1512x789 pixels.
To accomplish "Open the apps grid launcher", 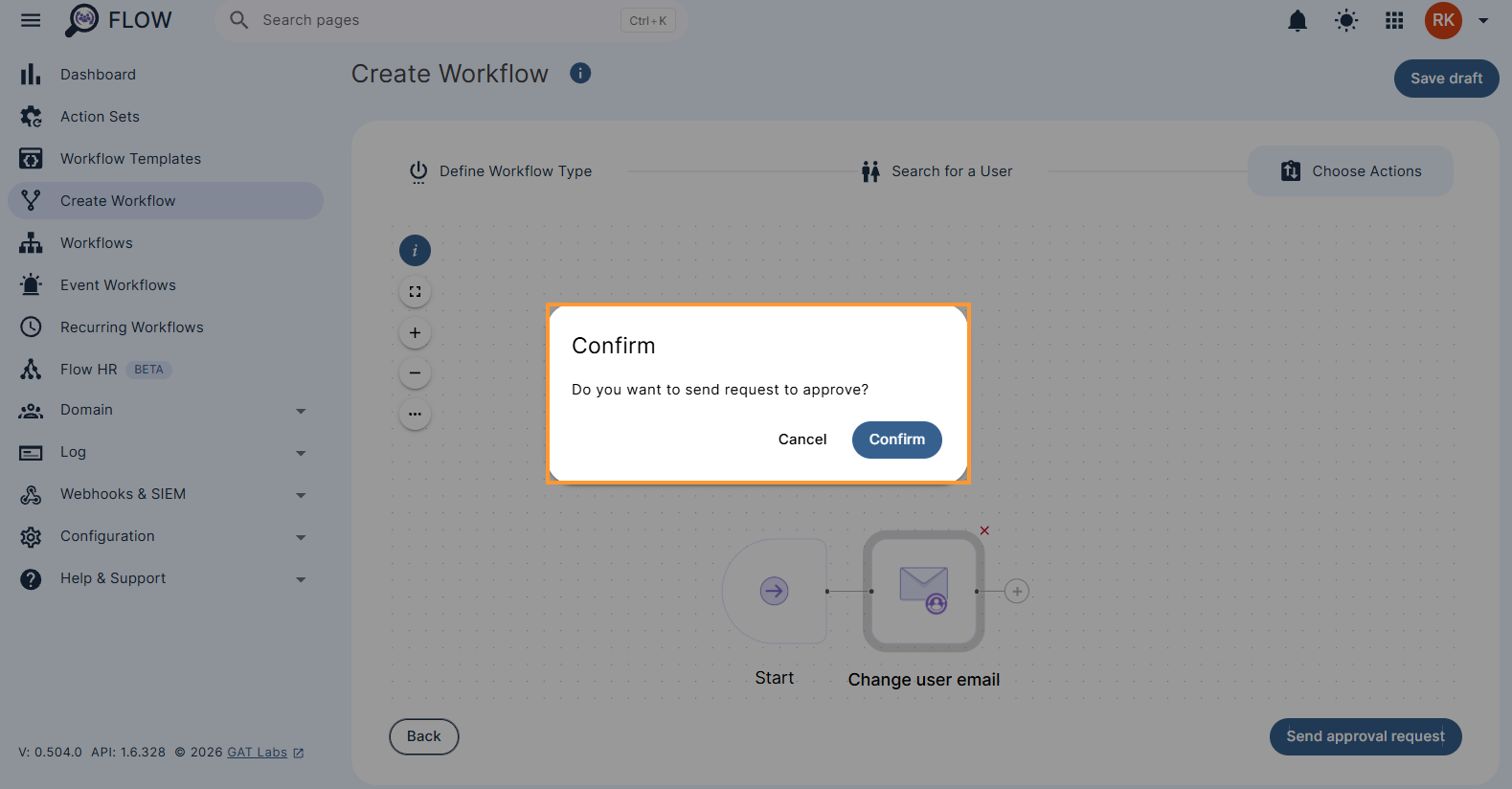I will tap(1394, 20).
